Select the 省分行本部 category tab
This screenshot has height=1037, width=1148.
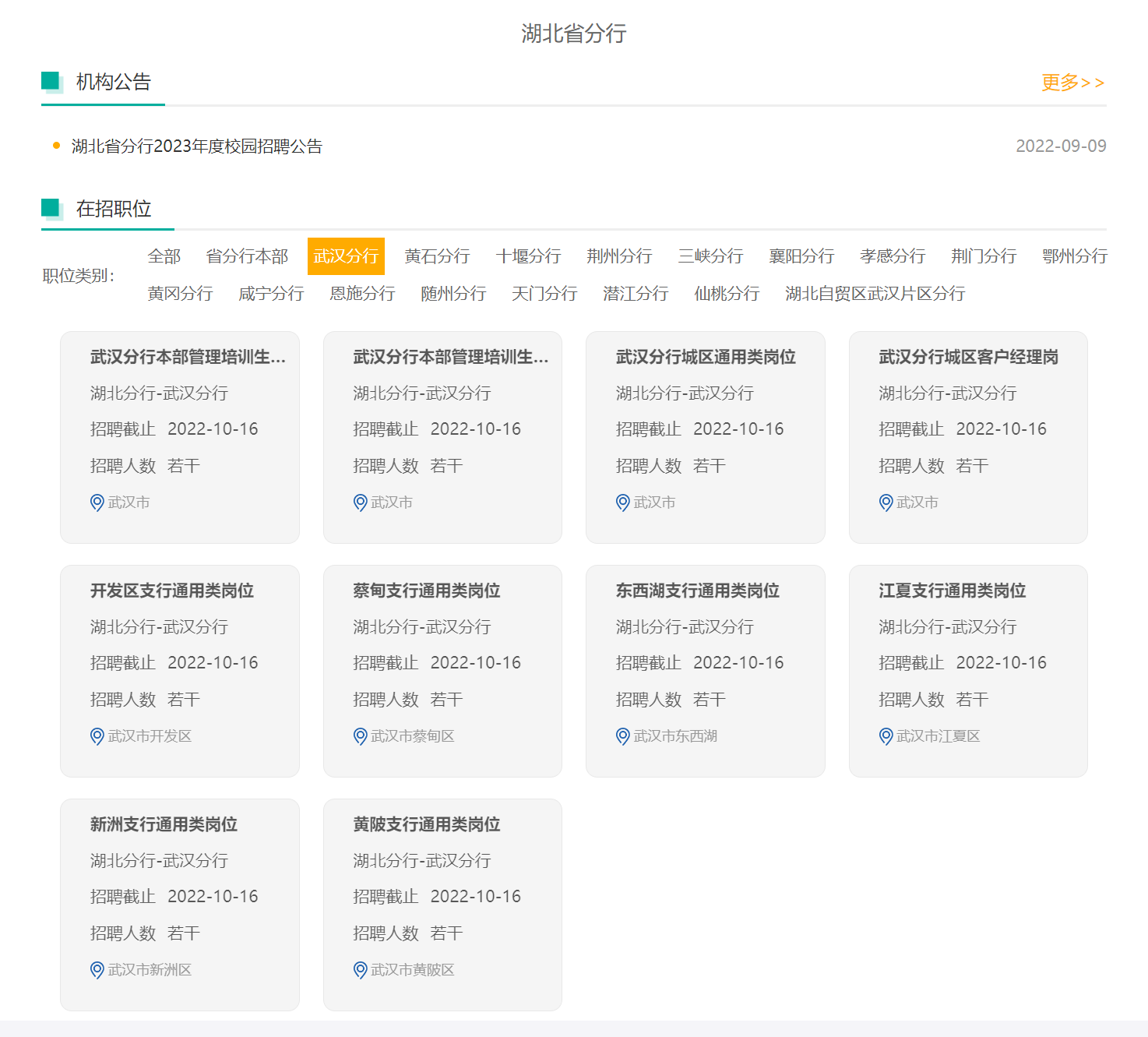[x=247, y=256]
